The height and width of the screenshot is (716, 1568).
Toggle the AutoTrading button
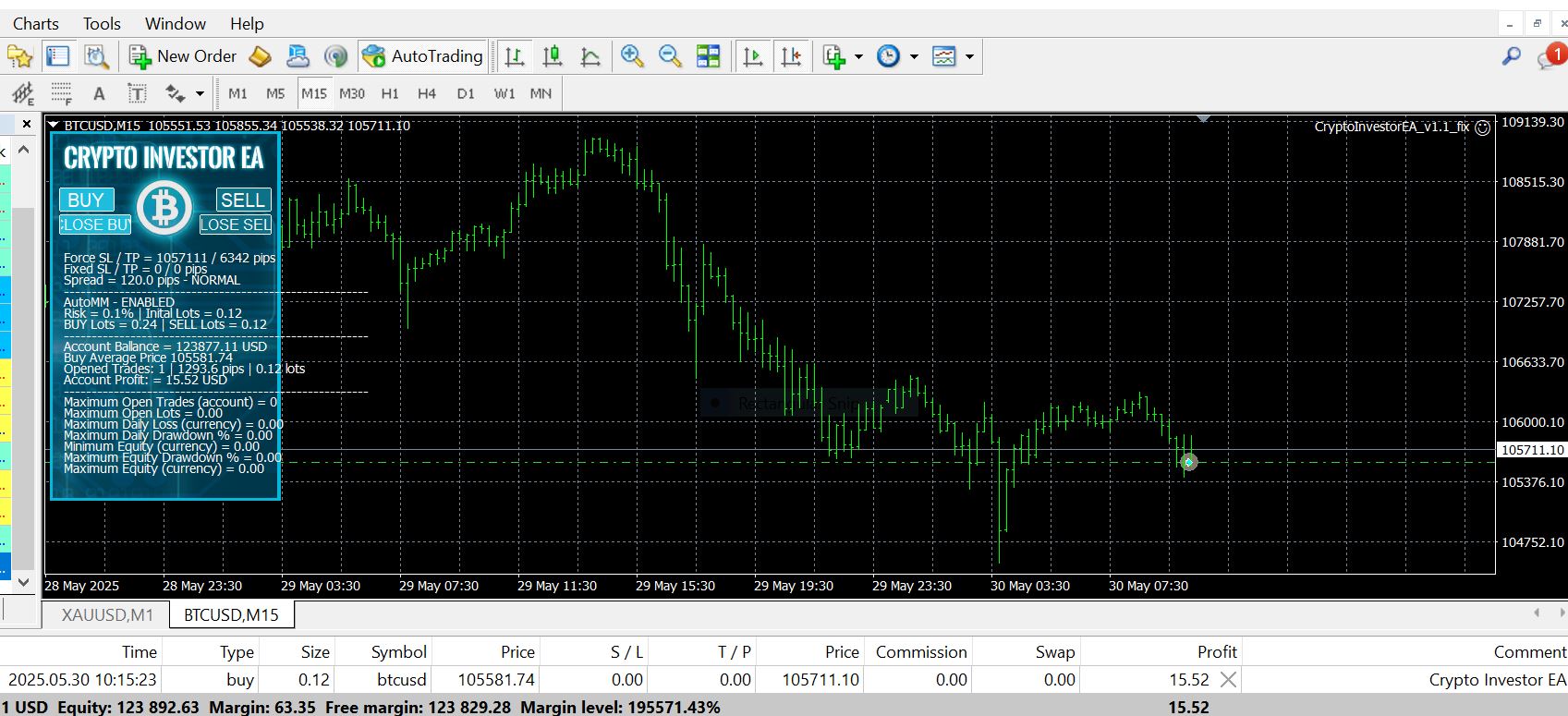[x=423, y=56]
